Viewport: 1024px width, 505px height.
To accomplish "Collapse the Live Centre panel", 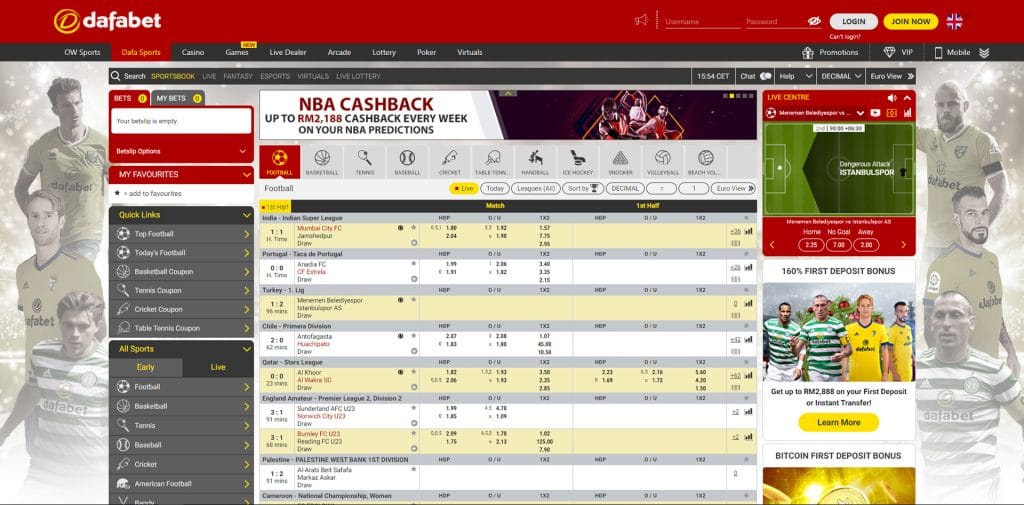I will (x=907, y=98).
